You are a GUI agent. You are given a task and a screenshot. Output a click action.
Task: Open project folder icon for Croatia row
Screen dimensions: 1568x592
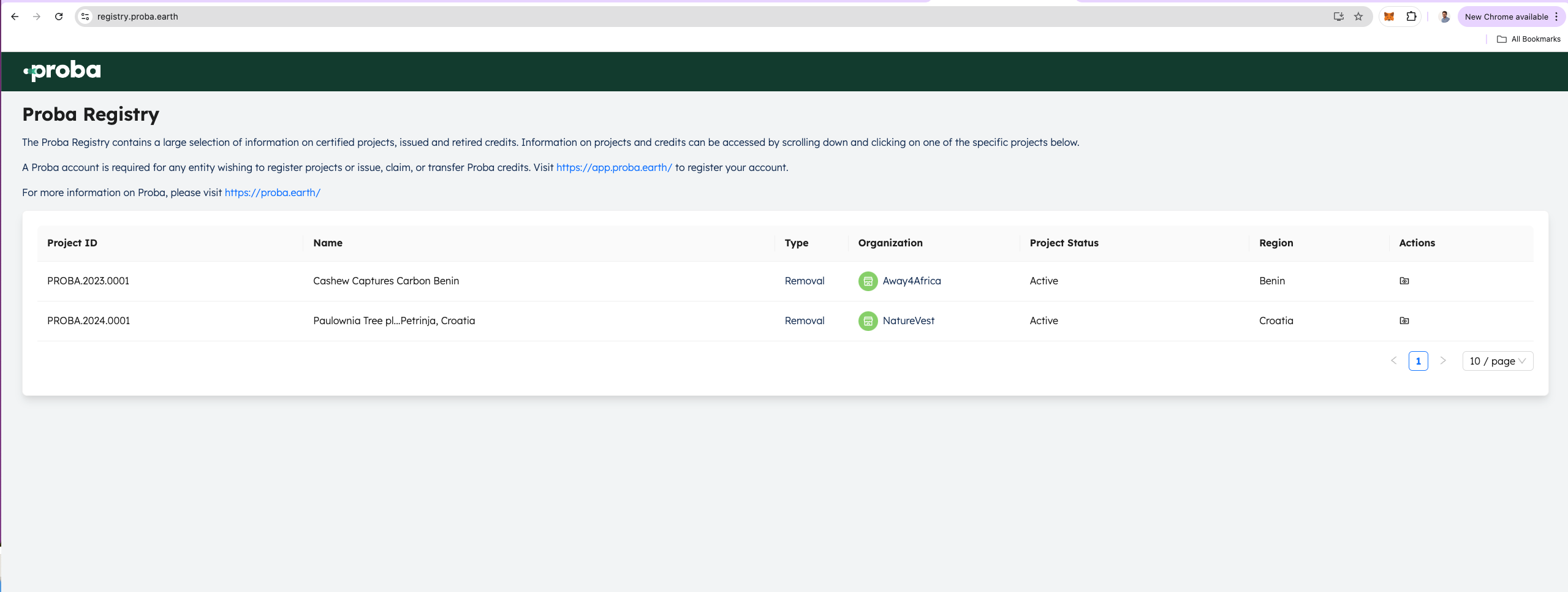point(1404,321)
